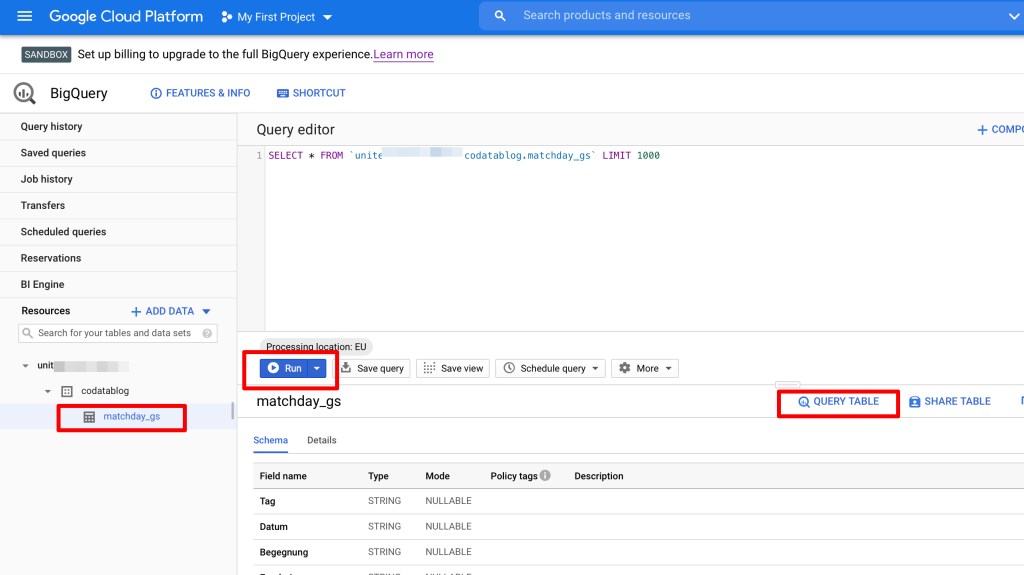Run the query
The image size is (1024, 575).
tap(284, 369)
